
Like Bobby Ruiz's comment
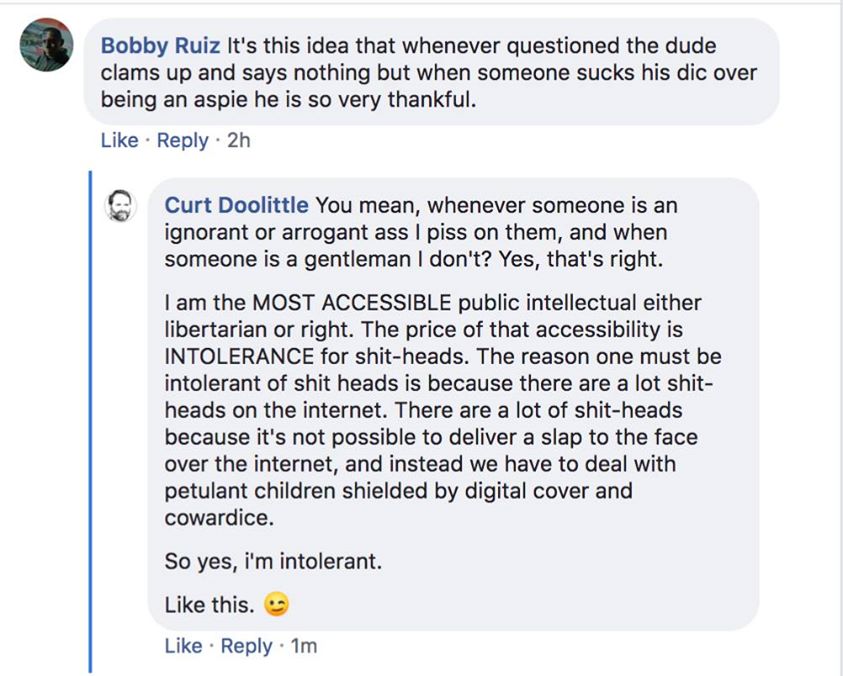coord(119,140)
